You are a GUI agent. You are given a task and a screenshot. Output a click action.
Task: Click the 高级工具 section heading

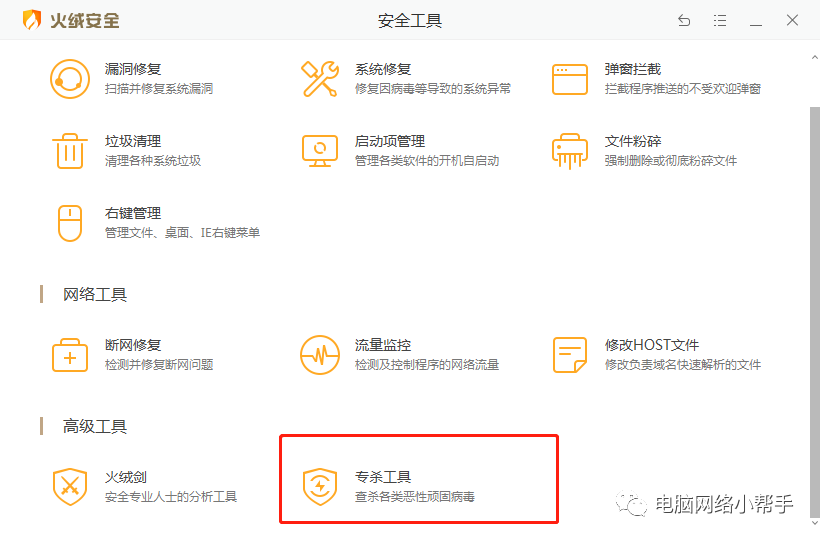(x=95, y=427)
